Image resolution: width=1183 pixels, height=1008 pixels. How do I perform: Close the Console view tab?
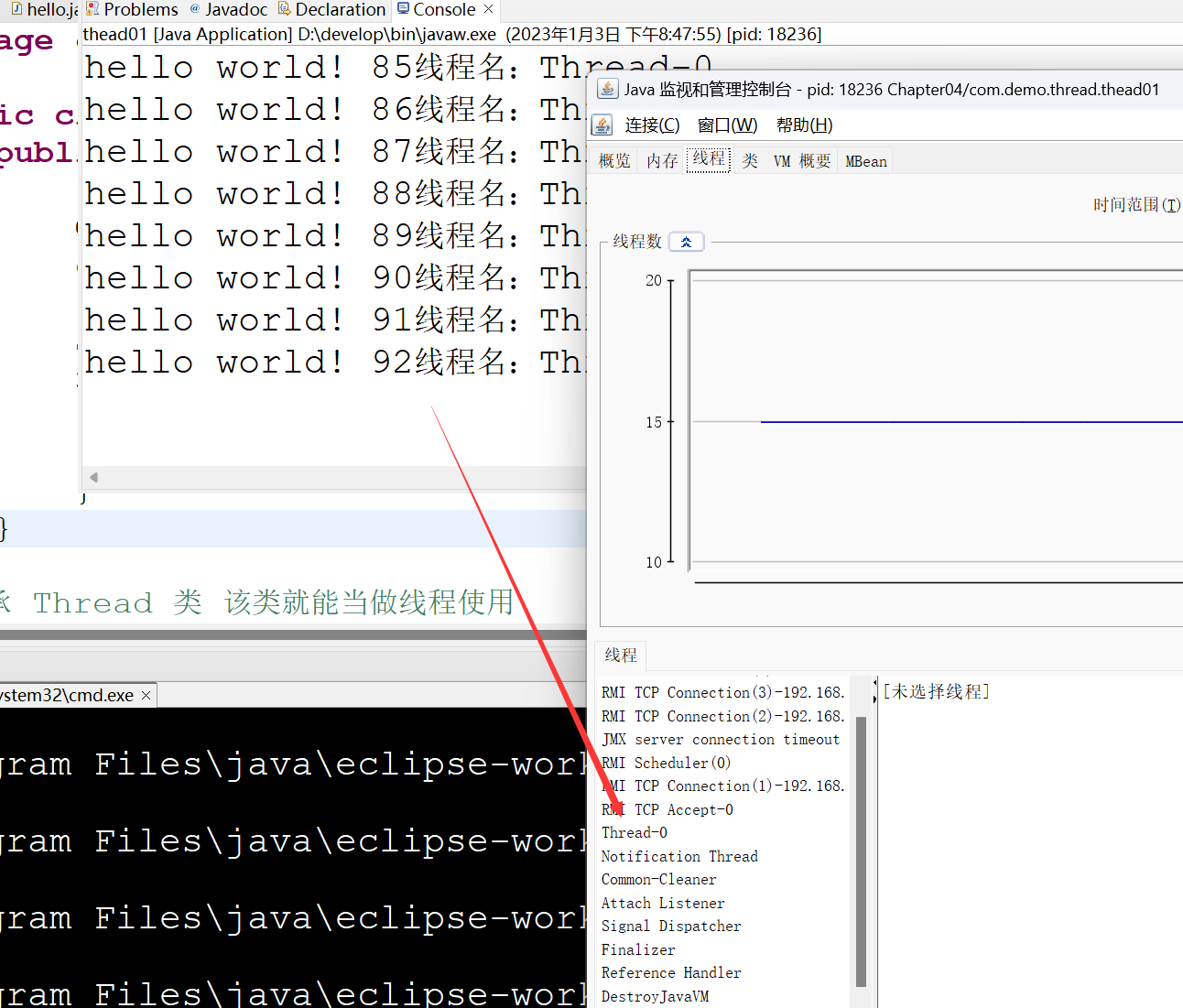click(489, 9)
